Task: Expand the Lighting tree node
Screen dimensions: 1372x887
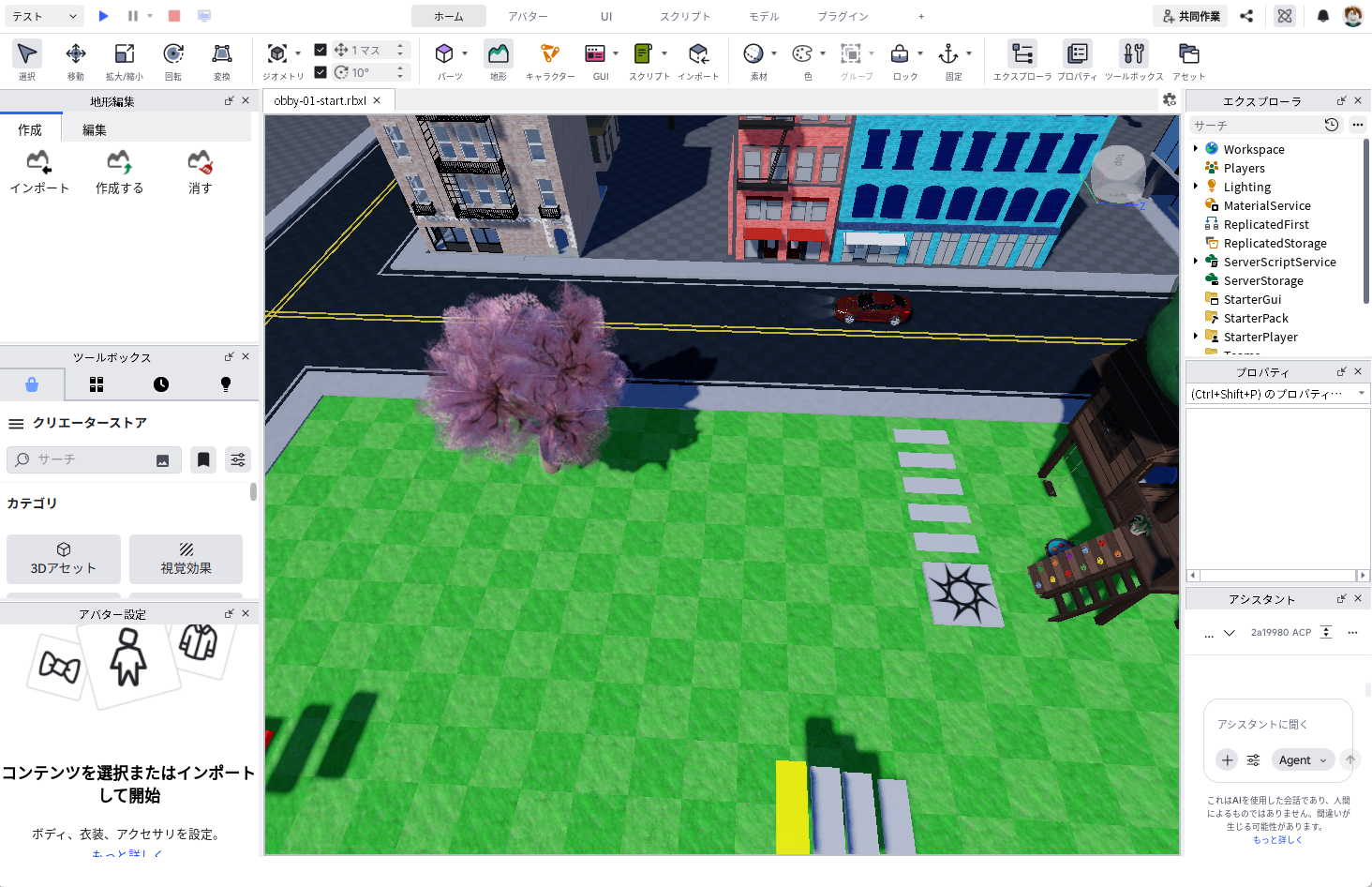Action: [1196, 187]
